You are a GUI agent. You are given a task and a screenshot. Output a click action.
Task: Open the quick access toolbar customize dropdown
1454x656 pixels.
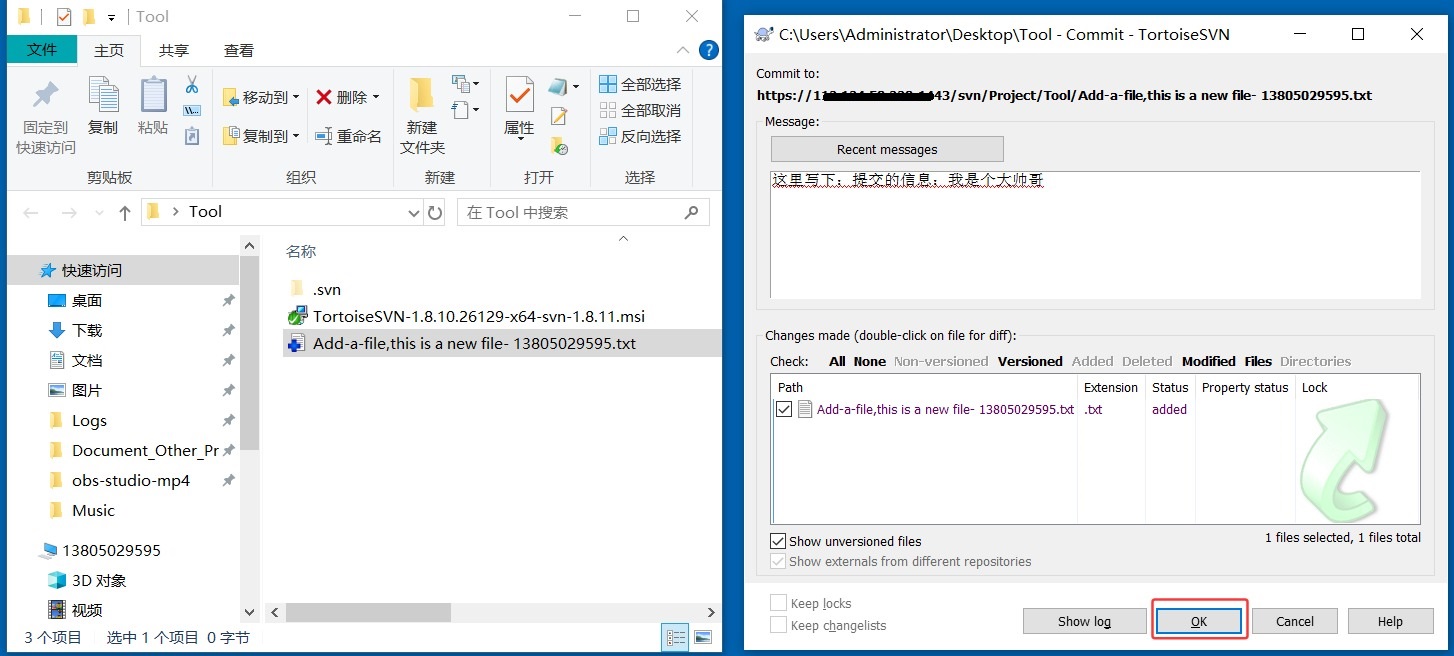pos(111,18)
